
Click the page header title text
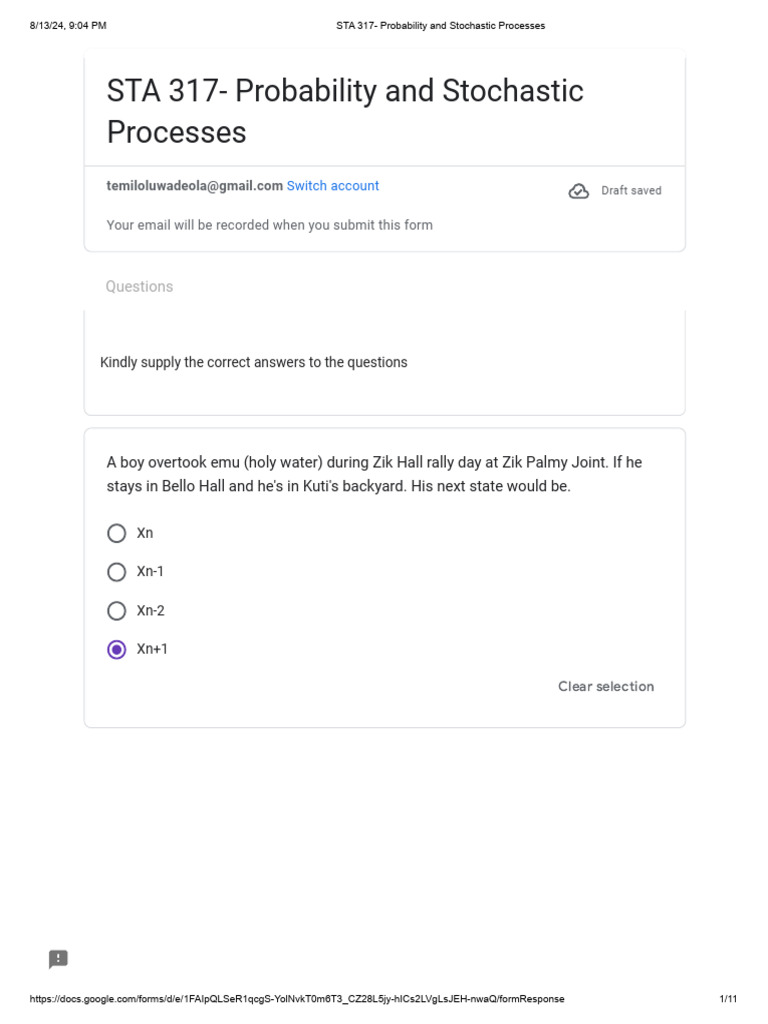(440, 26)
